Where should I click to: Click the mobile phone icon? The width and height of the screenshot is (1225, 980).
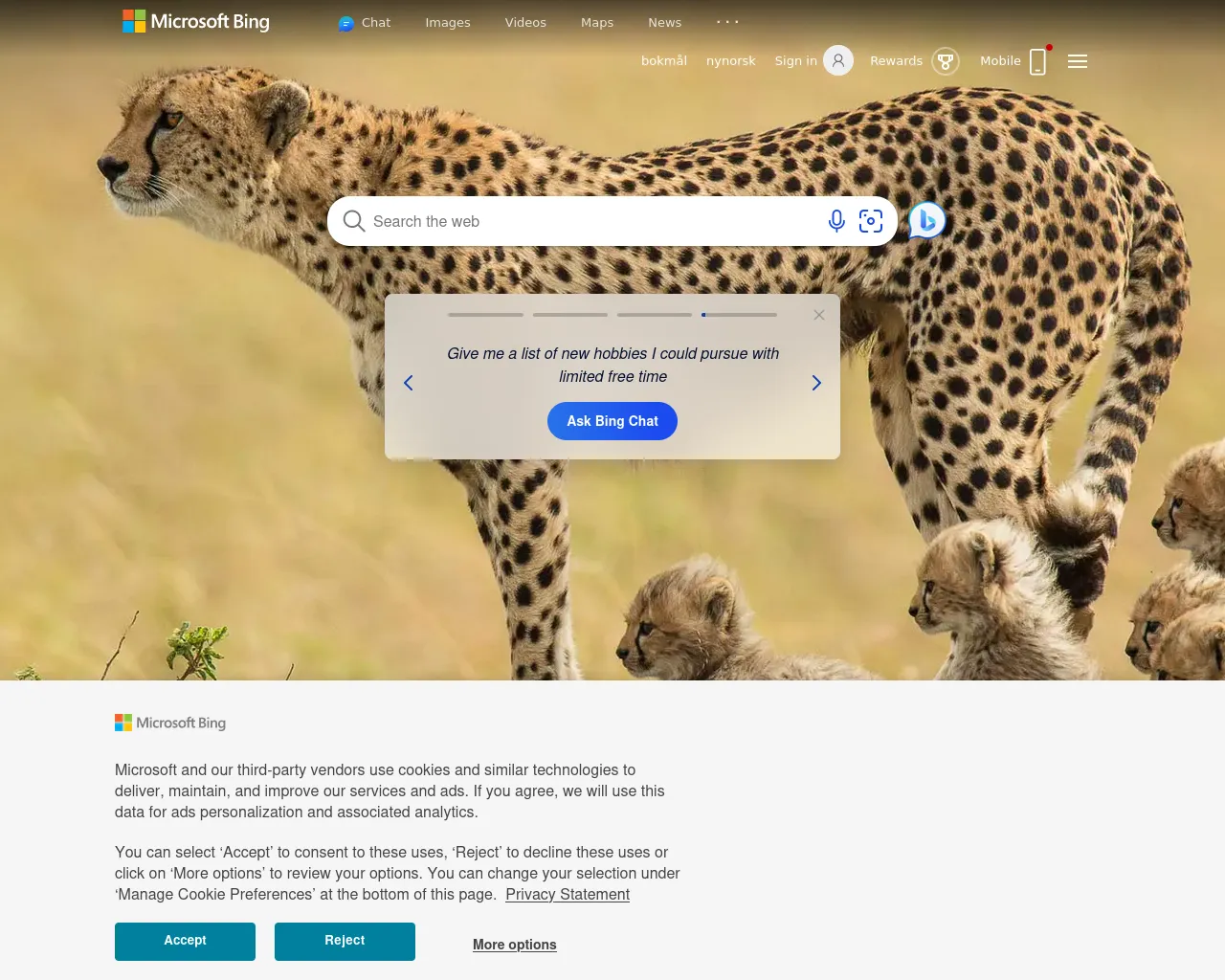(1037, 61)
